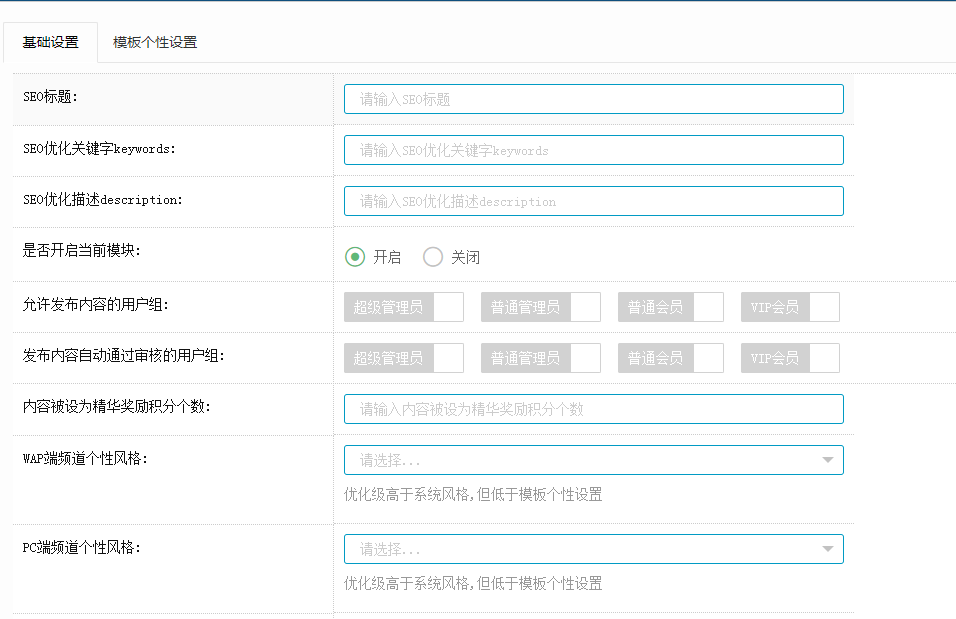This screenshot has width=956, height=619.
Task: Toggle 普通管理员 under 允许发布内容的用户组
Action: click(x=541, y=307)
